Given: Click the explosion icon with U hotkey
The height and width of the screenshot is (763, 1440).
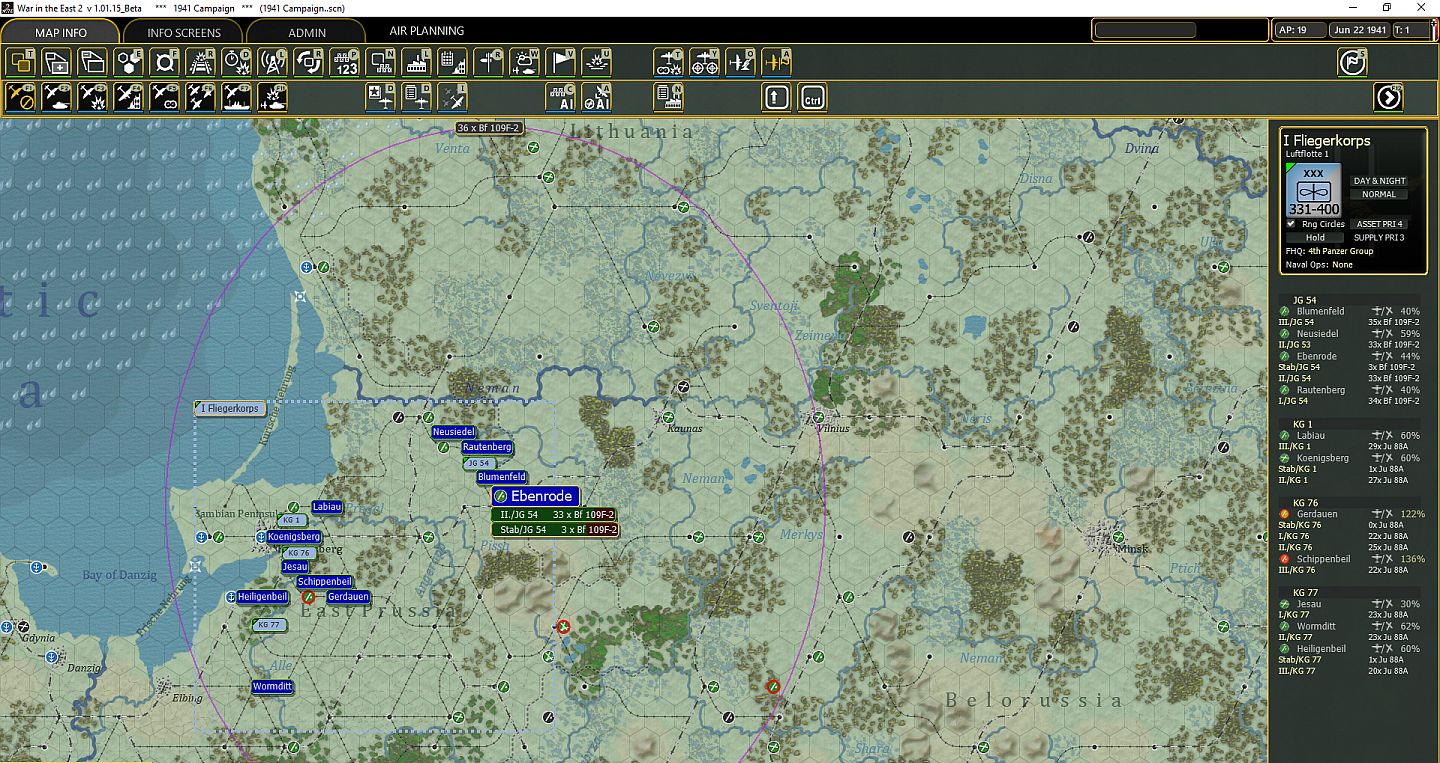Looking at the screenshot, I should pyautogui.click(x=597, y=62).
